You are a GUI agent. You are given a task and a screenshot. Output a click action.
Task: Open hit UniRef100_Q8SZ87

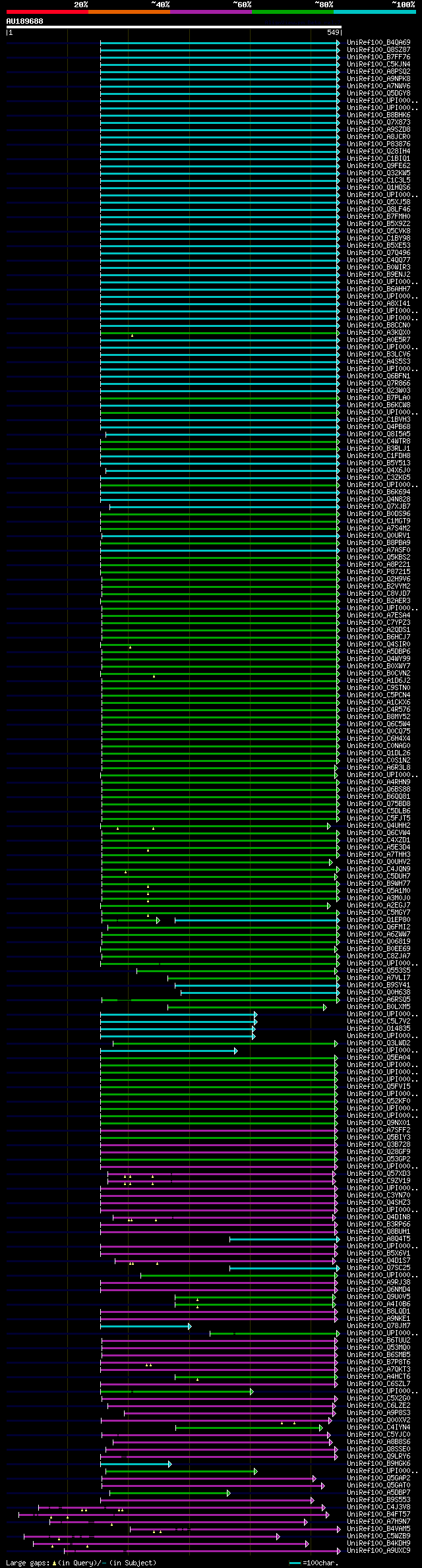tap(378, 50)
